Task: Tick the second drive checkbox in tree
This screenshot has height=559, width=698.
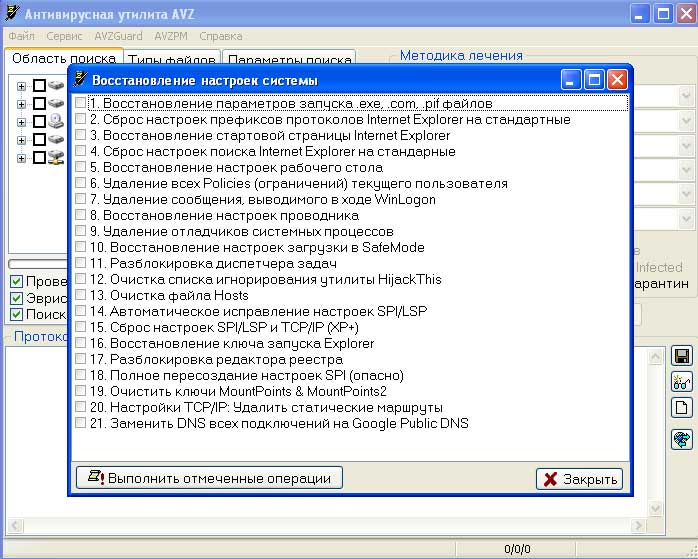Action: pos(39,103)
